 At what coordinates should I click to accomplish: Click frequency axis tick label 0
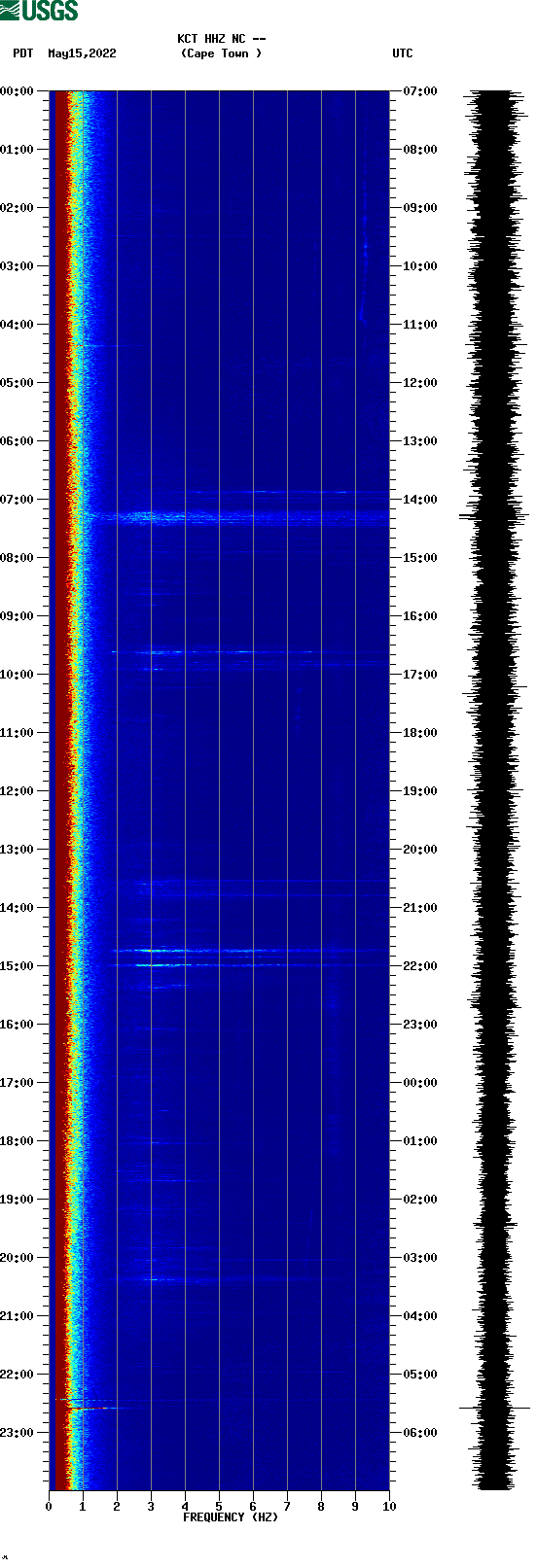[x=49, y=1507]
